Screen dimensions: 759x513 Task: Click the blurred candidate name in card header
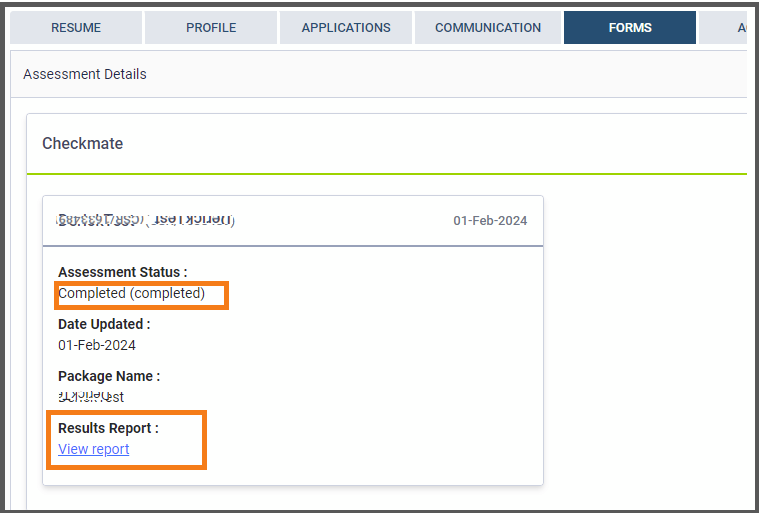tap(145, 220)
